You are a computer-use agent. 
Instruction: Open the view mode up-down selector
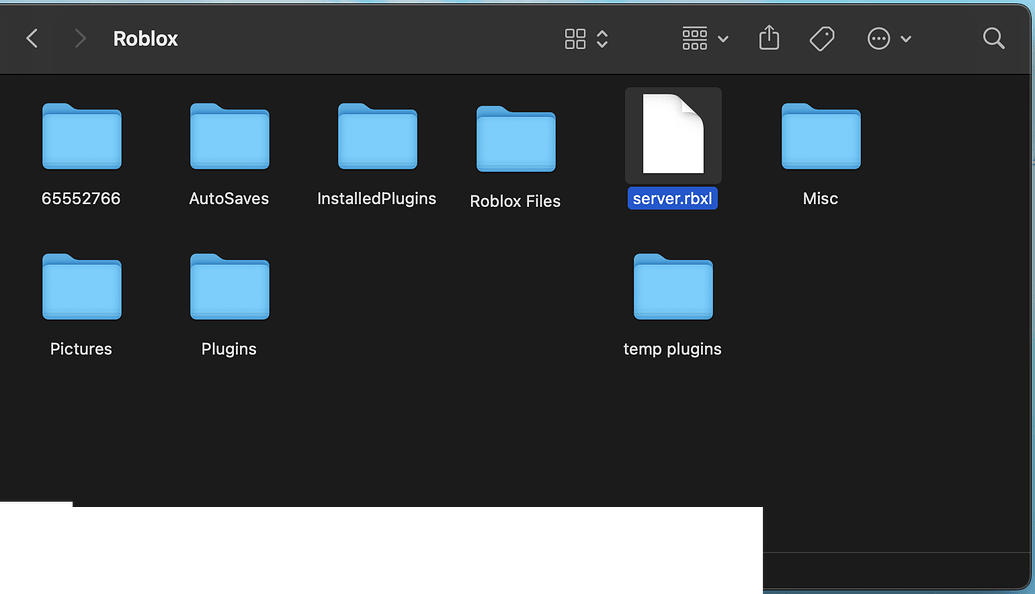click(602, 38)
